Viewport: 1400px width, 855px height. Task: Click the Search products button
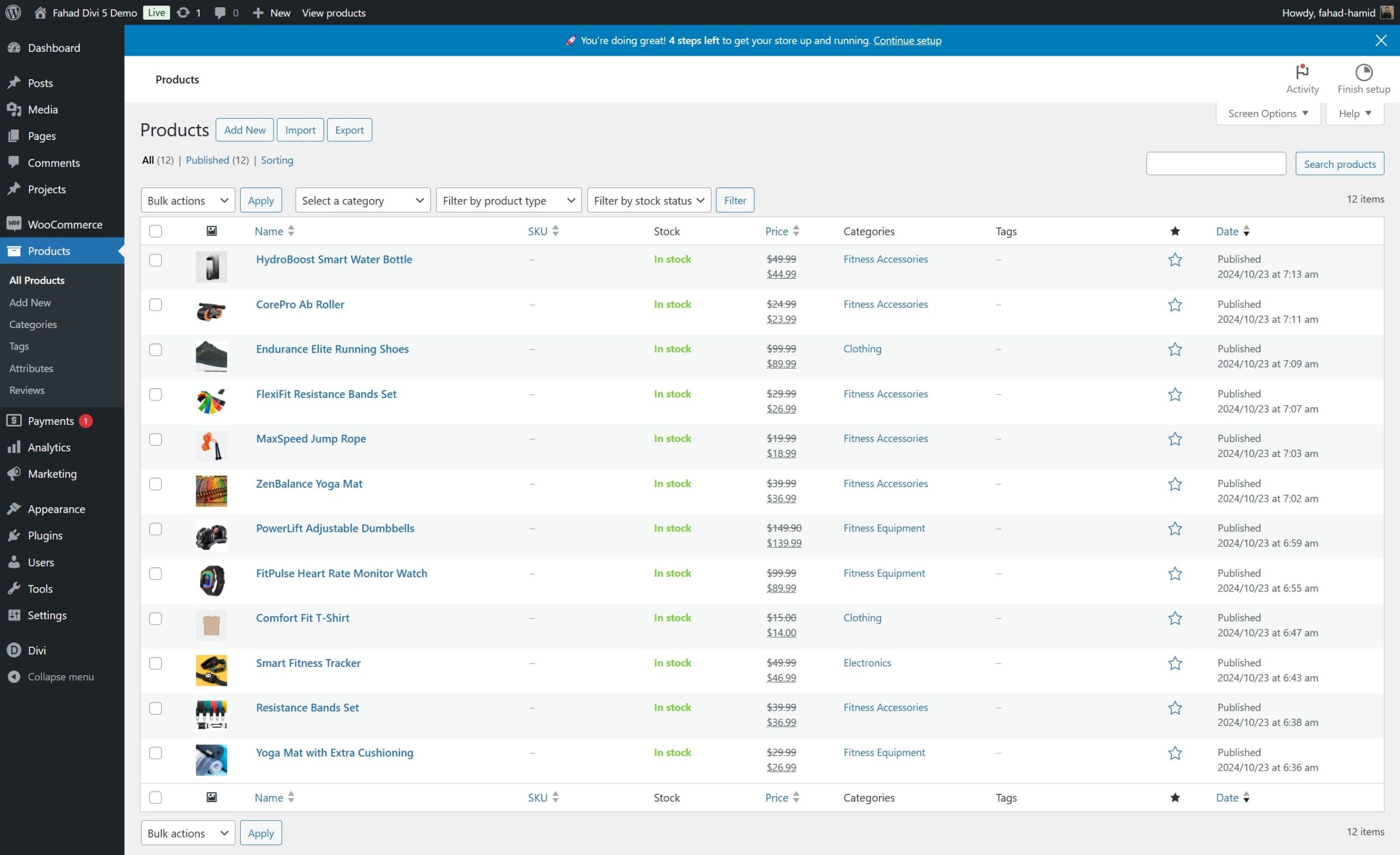tap(1339, 163)
